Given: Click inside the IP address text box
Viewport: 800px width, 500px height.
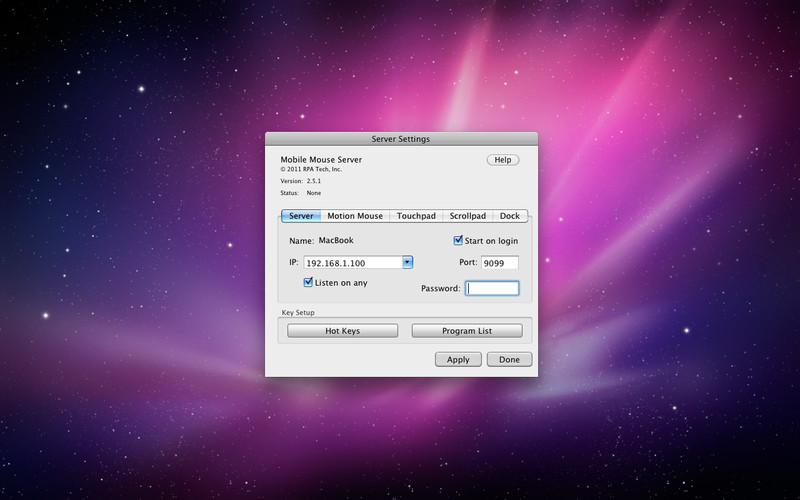Looking at the screenshot, I should (x=352, y=263).
